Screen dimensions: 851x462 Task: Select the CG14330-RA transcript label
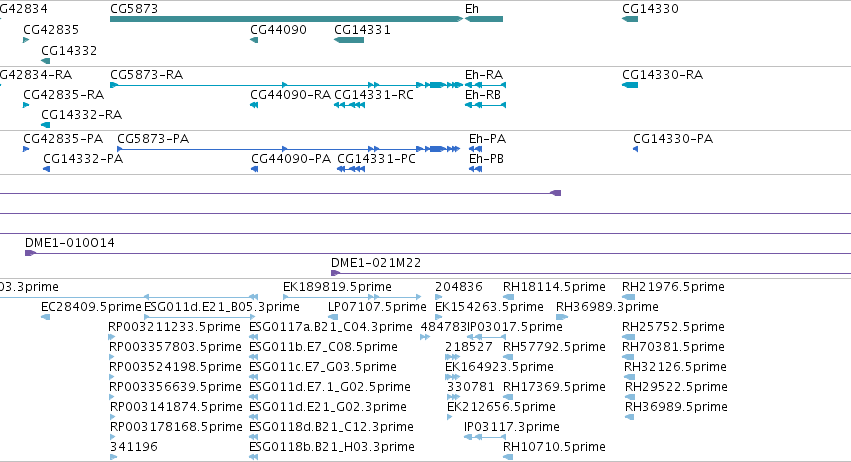663,75
